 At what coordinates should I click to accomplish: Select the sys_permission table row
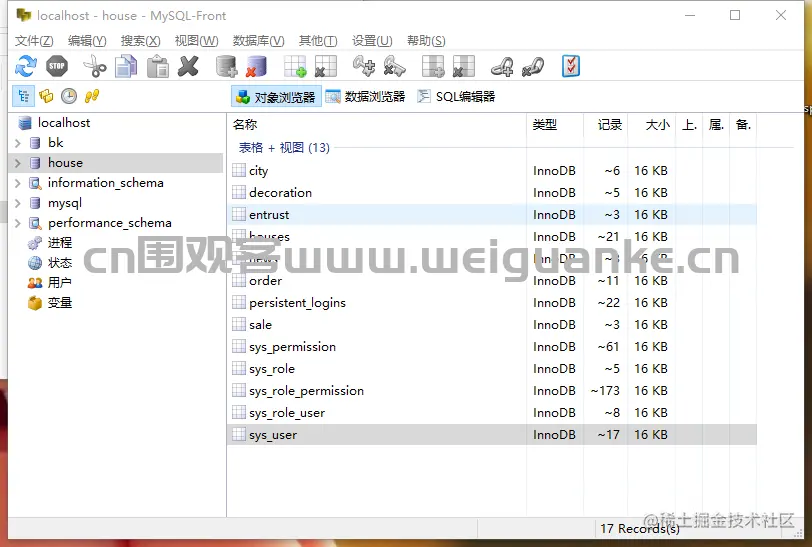pyautogui.click(x=492, y=347)
